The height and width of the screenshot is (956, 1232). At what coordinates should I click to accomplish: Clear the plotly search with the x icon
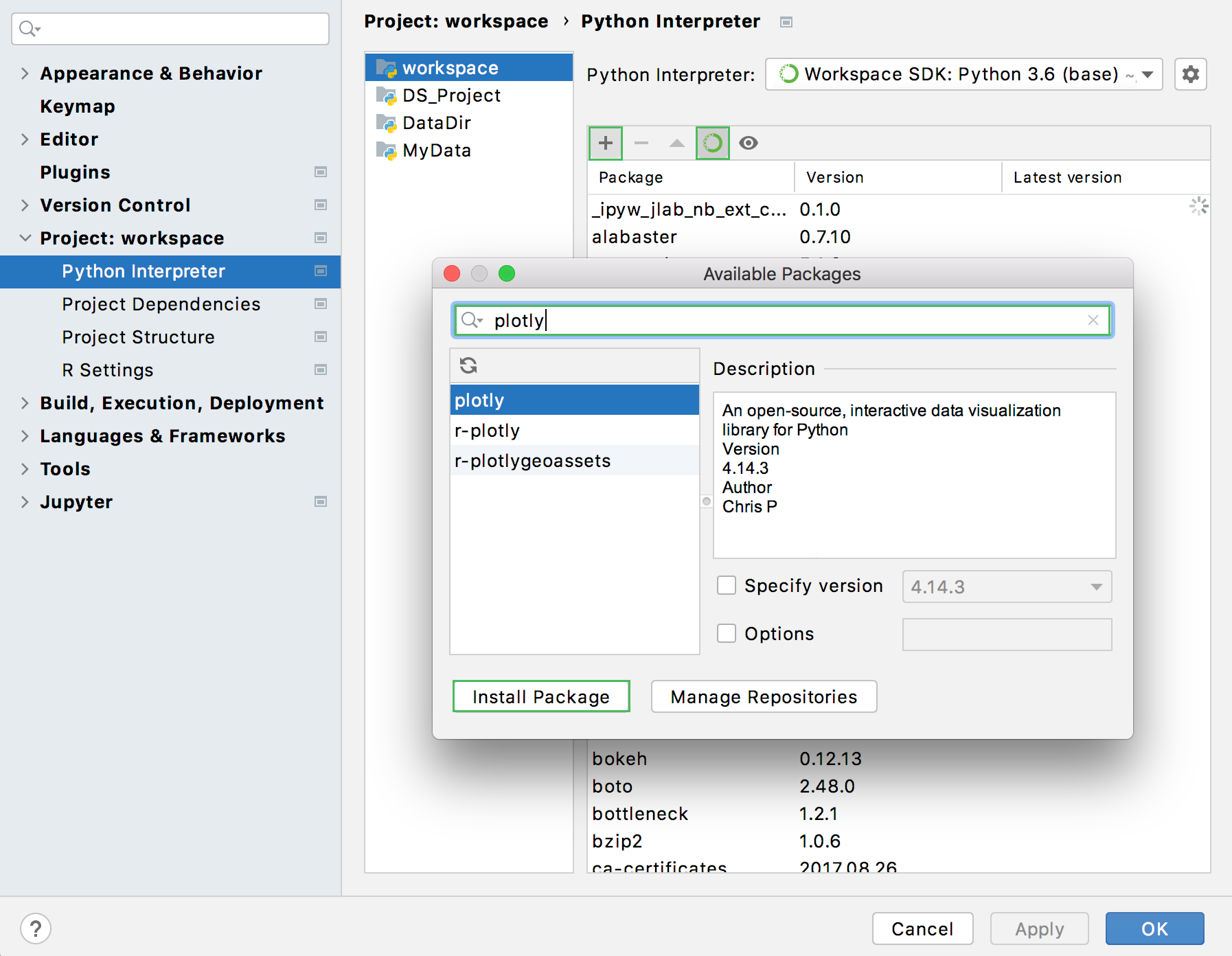click(x=1093, y=320)
